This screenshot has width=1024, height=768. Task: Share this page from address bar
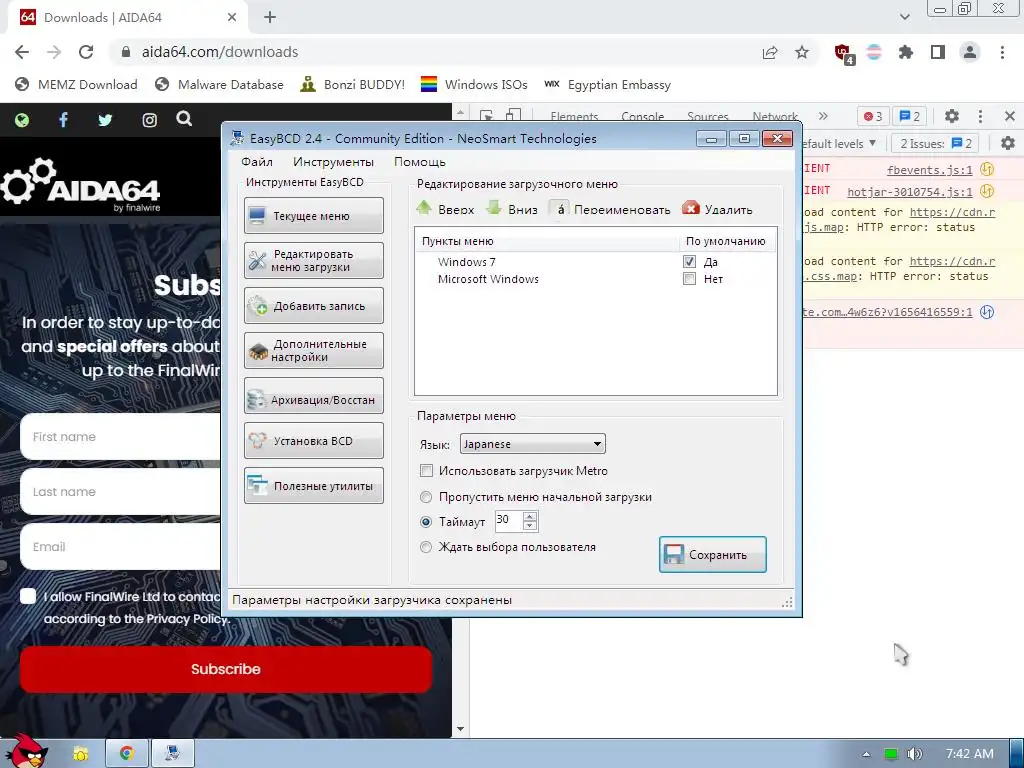(x=770, y=52)
